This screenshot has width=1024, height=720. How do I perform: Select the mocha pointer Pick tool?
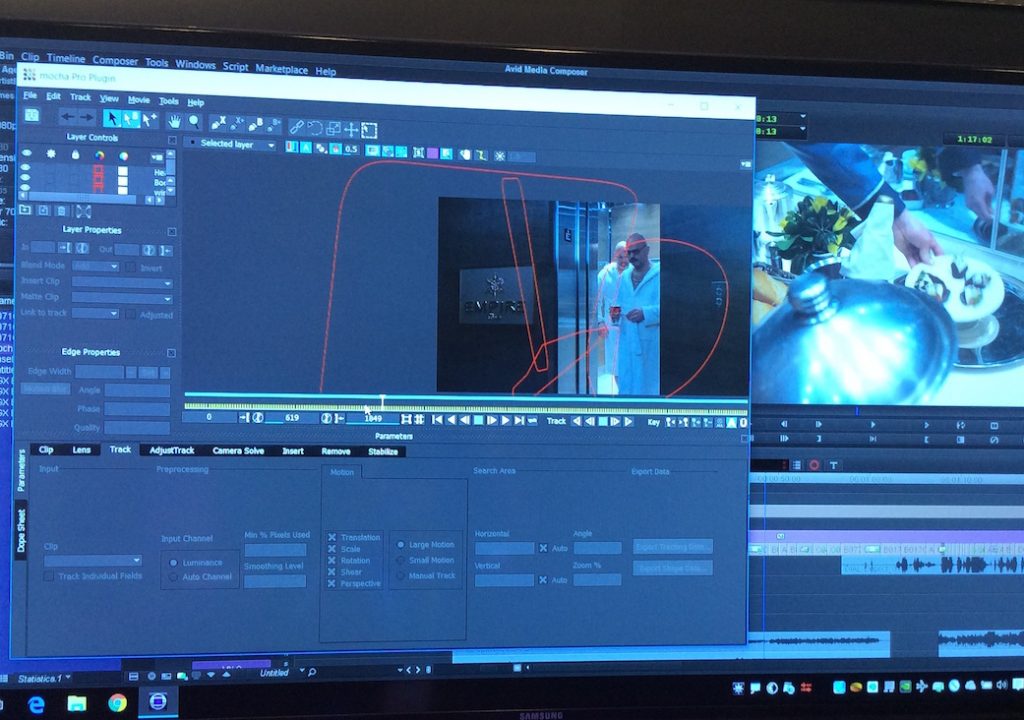click(x=112, y=118)
